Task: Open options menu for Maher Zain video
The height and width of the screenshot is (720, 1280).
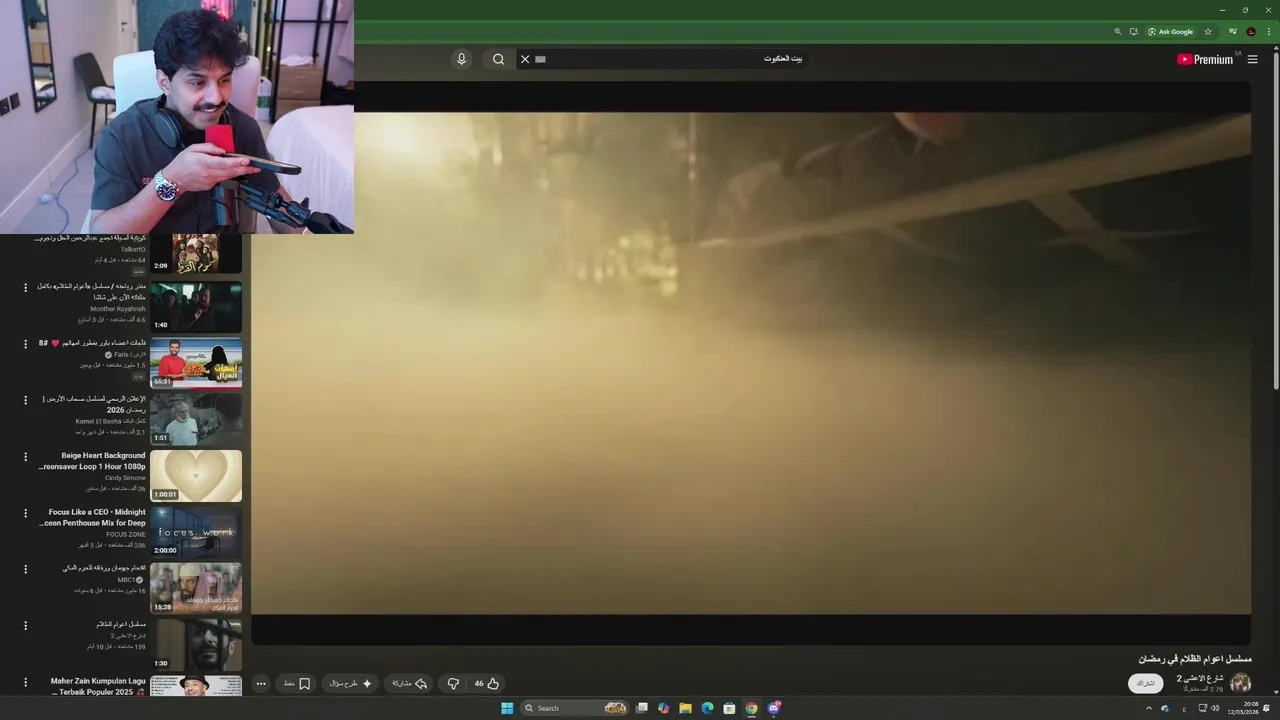Action: (x=26, y=681)
